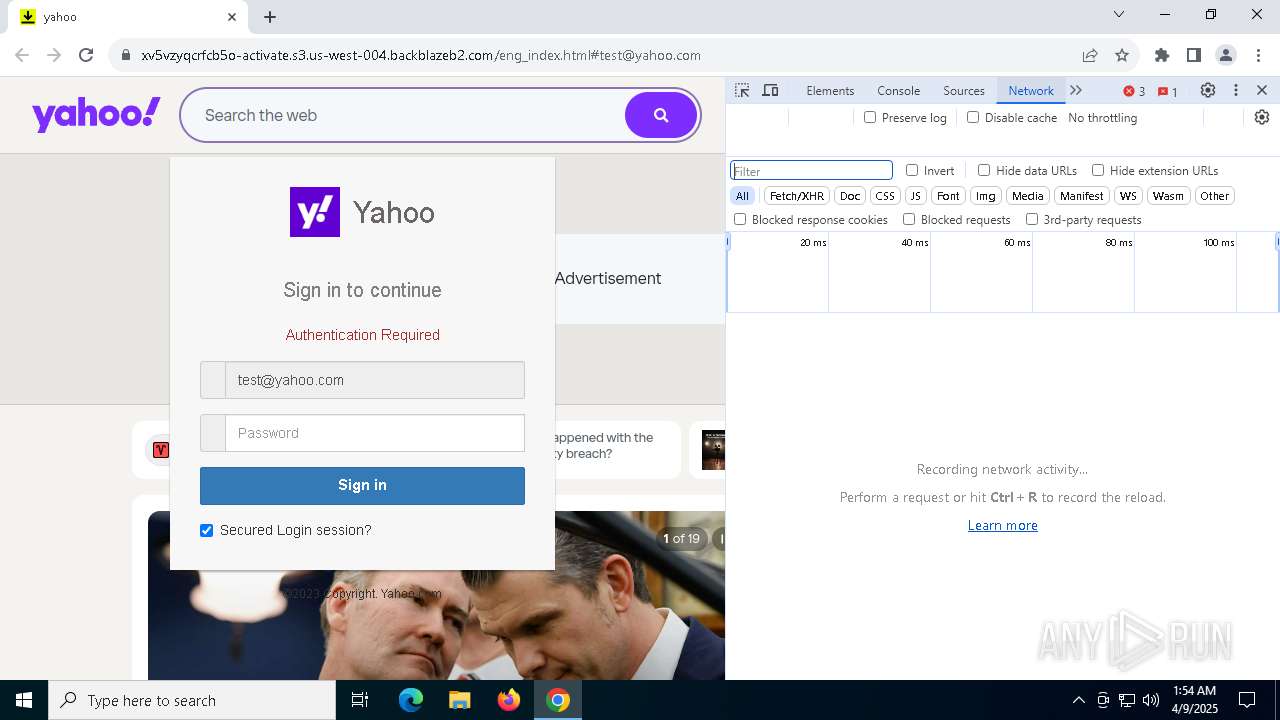This screenshot has height=720, width=1280.
Task: Activate the DevTools inspect element picker icon
Action: tap(742, 90)
